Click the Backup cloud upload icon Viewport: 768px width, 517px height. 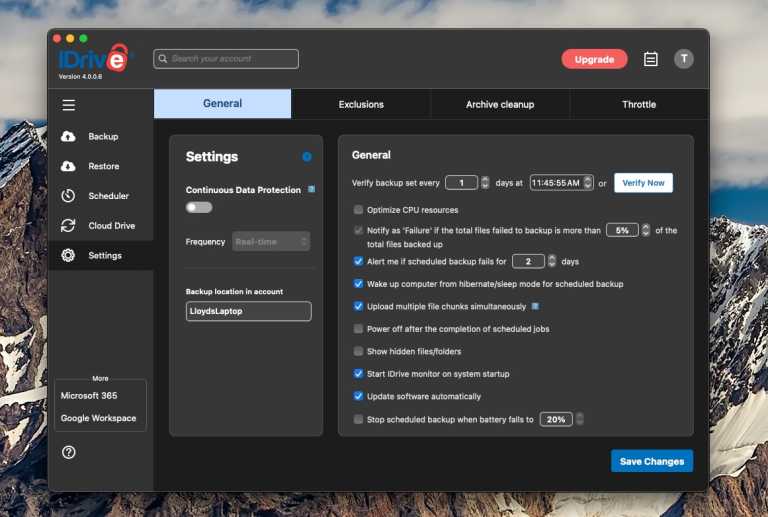[x=68, y=137]
